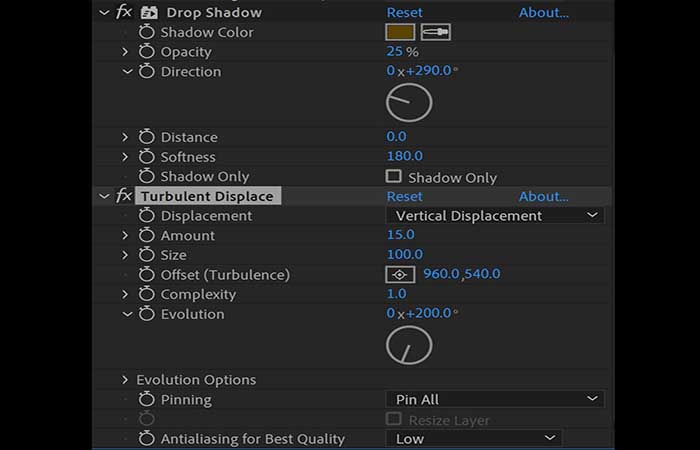Expand the Complexity property
The height and width of the screenshot is (450, 700).
tap(125, 294)
